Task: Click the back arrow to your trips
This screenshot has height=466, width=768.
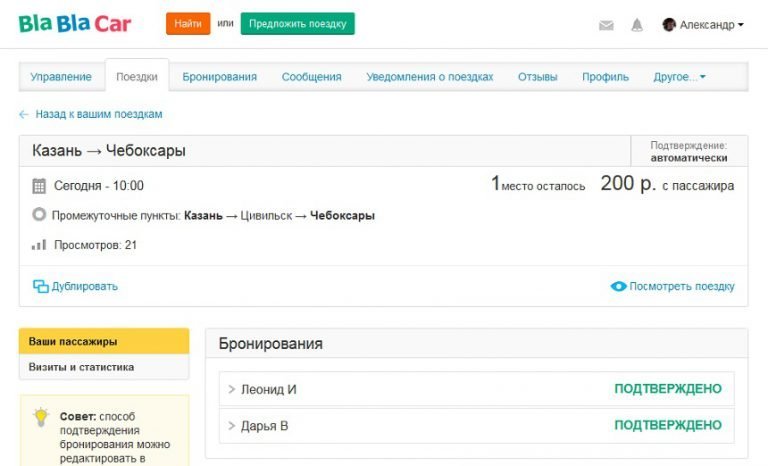Action: coord(24,114)
